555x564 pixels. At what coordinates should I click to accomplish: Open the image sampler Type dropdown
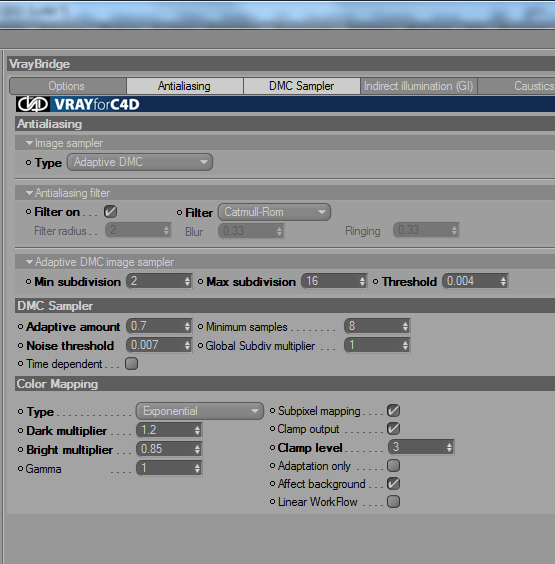pyautogui.click(x=140, y=162)
